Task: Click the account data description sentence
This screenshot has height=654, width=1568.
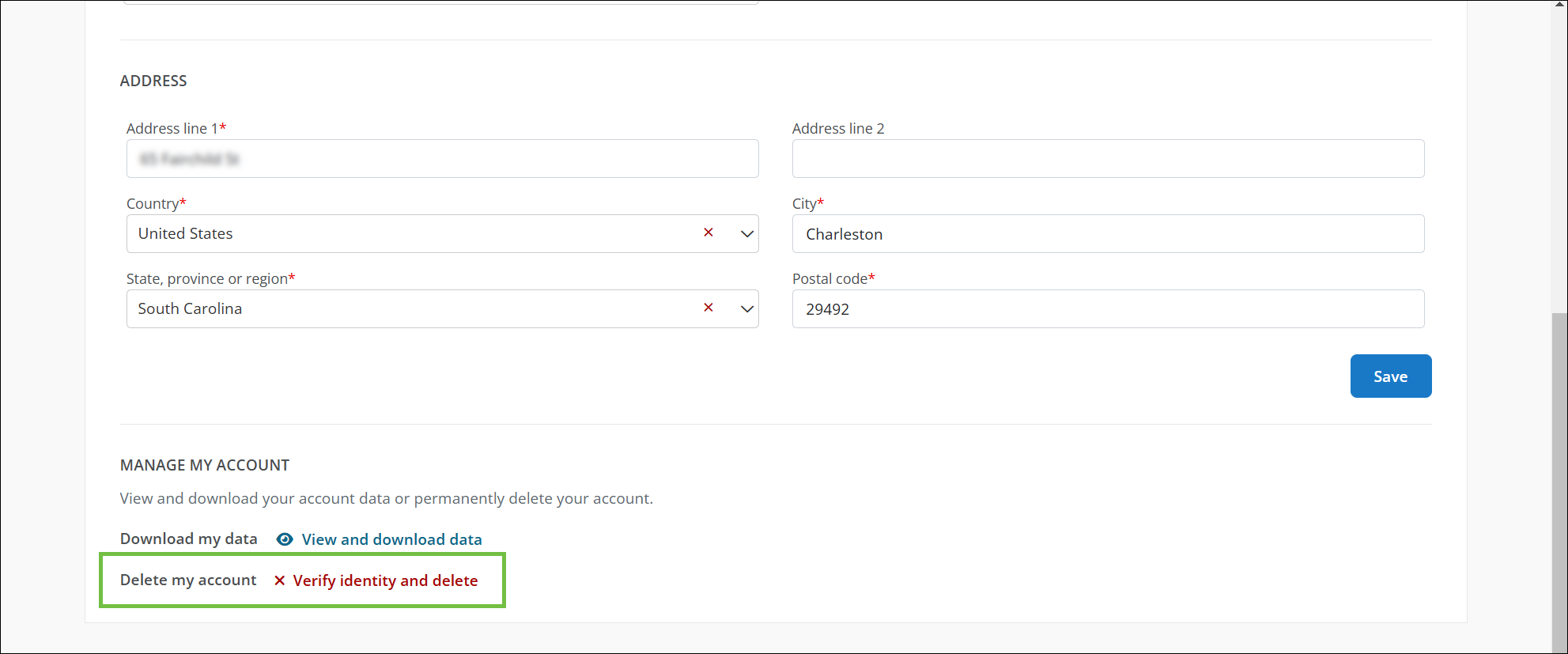Action: [386, 498]
